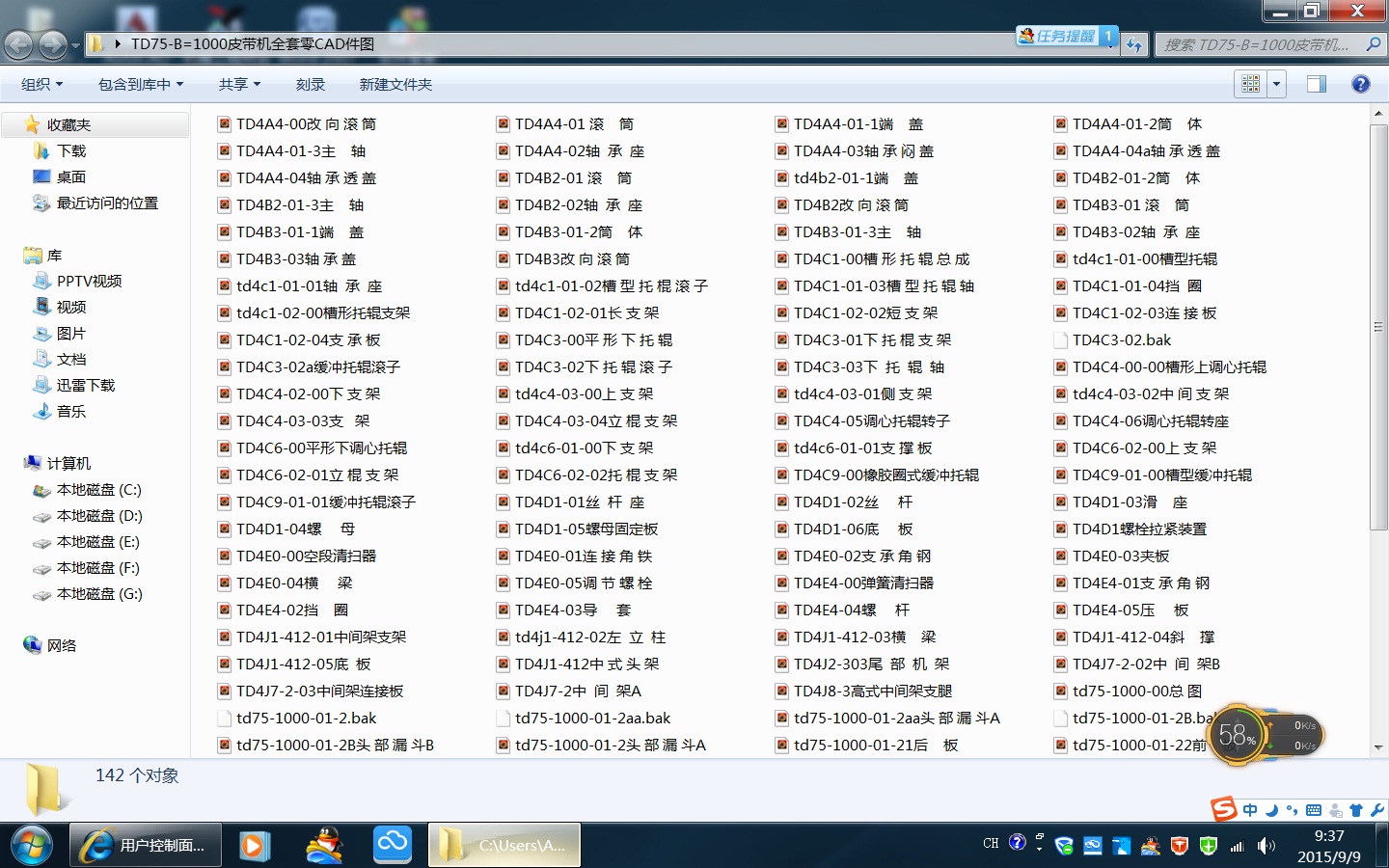Viewport: 1389px width, 868px height.
Task: Click the file icon of TD4E0-00空段清扫器
Action: coord(224,556)
